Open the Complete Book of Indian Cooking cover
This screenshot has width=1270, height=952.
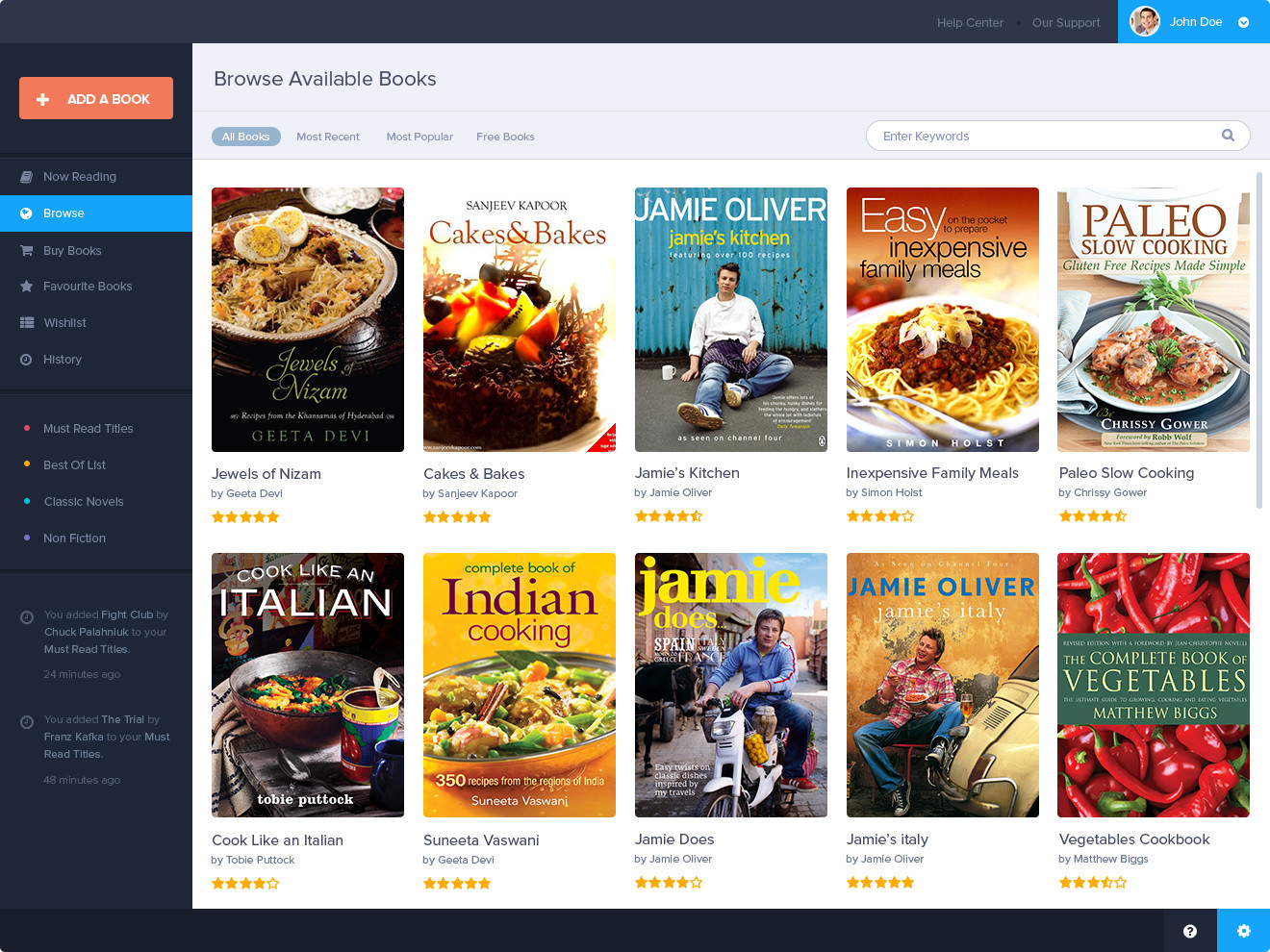click(x=520, y=685)
